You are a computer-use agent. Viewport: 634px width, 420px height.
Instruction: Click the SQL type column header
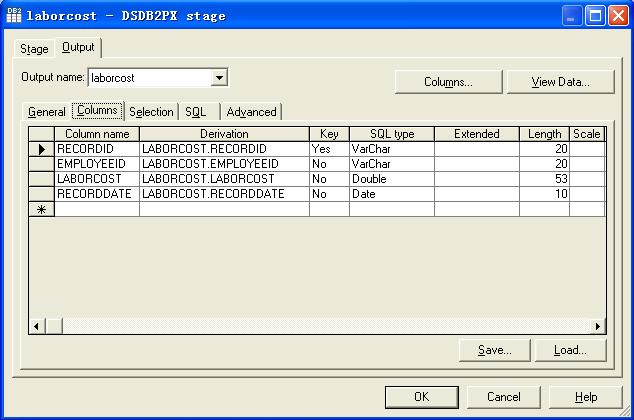(392, 134)
